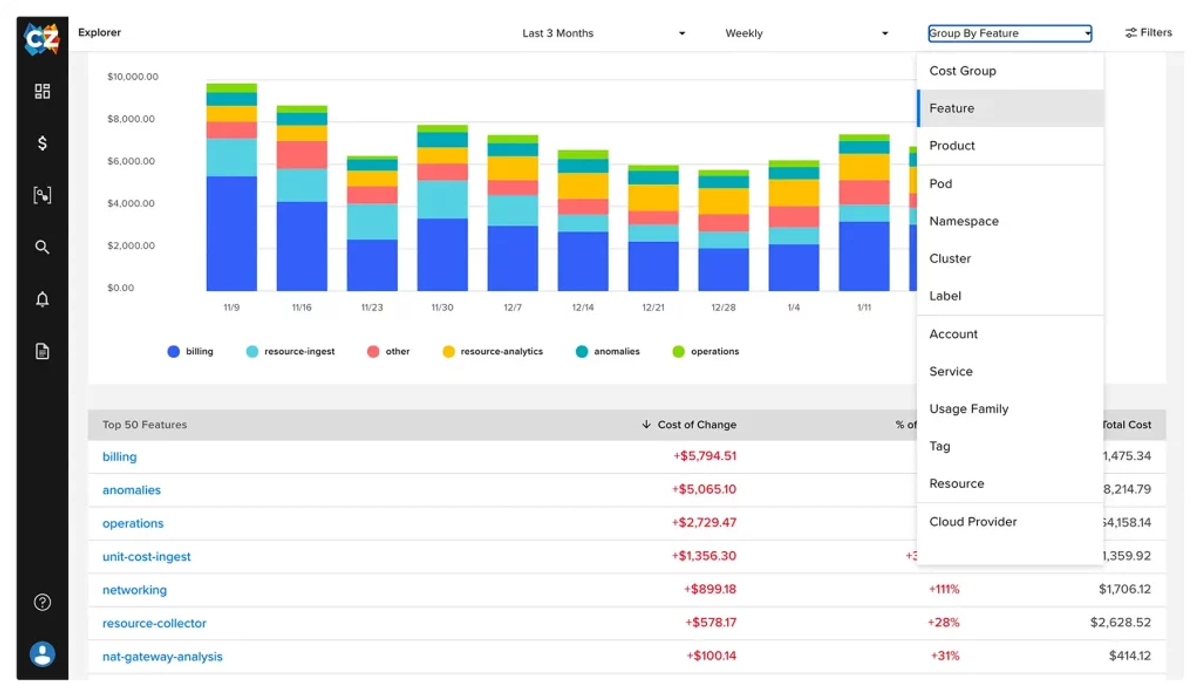The image size is (1200, 696).
Task: Click the document reports icon in sidebar
Action: tap(42, 351)
